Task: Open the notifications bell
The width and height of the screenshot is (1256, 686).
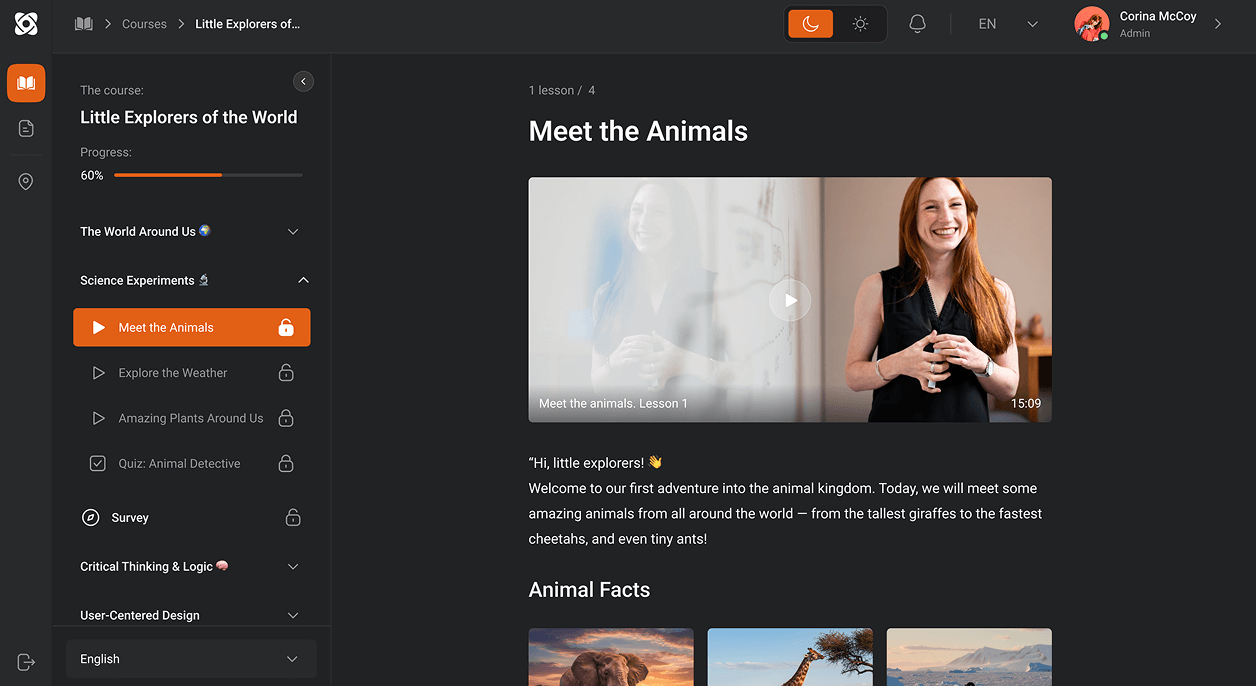Action: [x=917, y=24]
